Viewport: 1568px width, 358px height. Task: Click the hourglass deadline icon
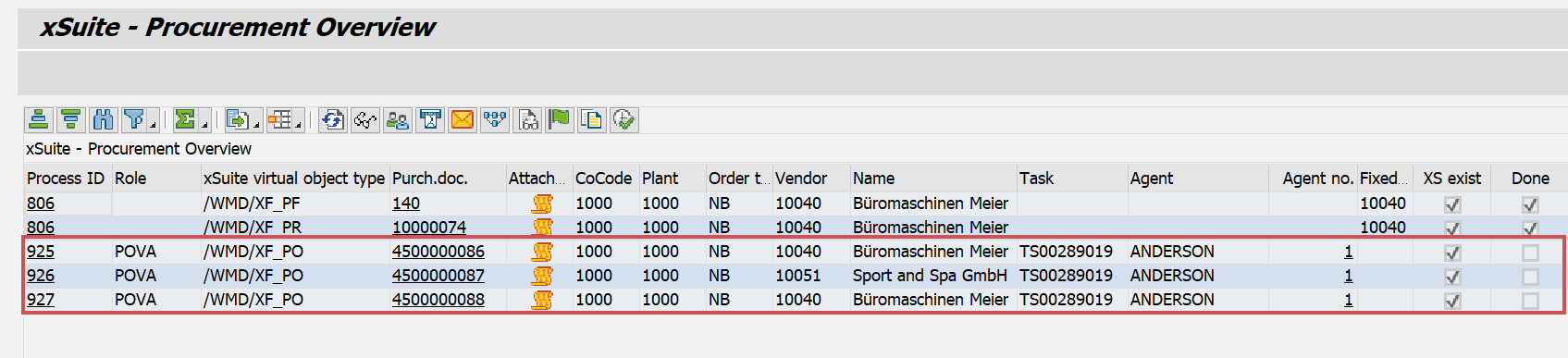coord(430,119)
